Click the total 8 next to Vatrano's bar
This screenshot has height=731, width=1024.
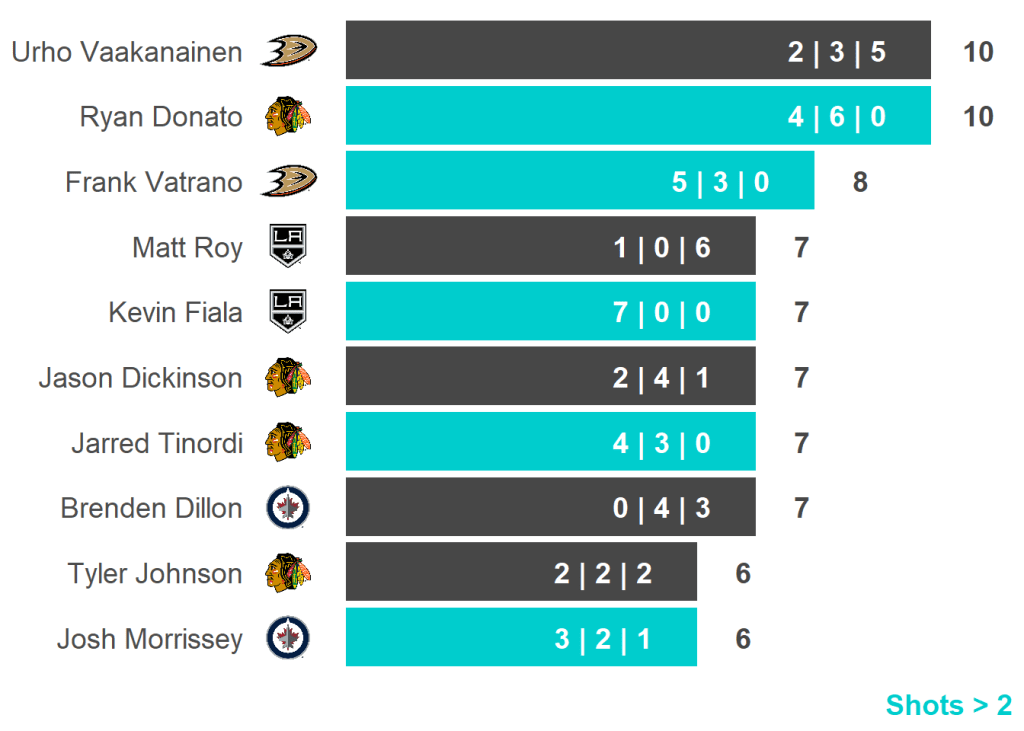click(860, 182)
